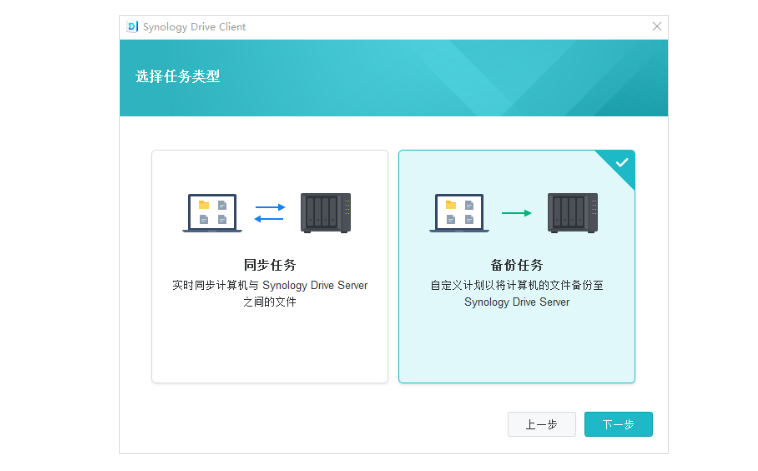The width and height of the screenshot is (758, 471).
Task: Proceed with the 下一步 button
Action: 618,424
